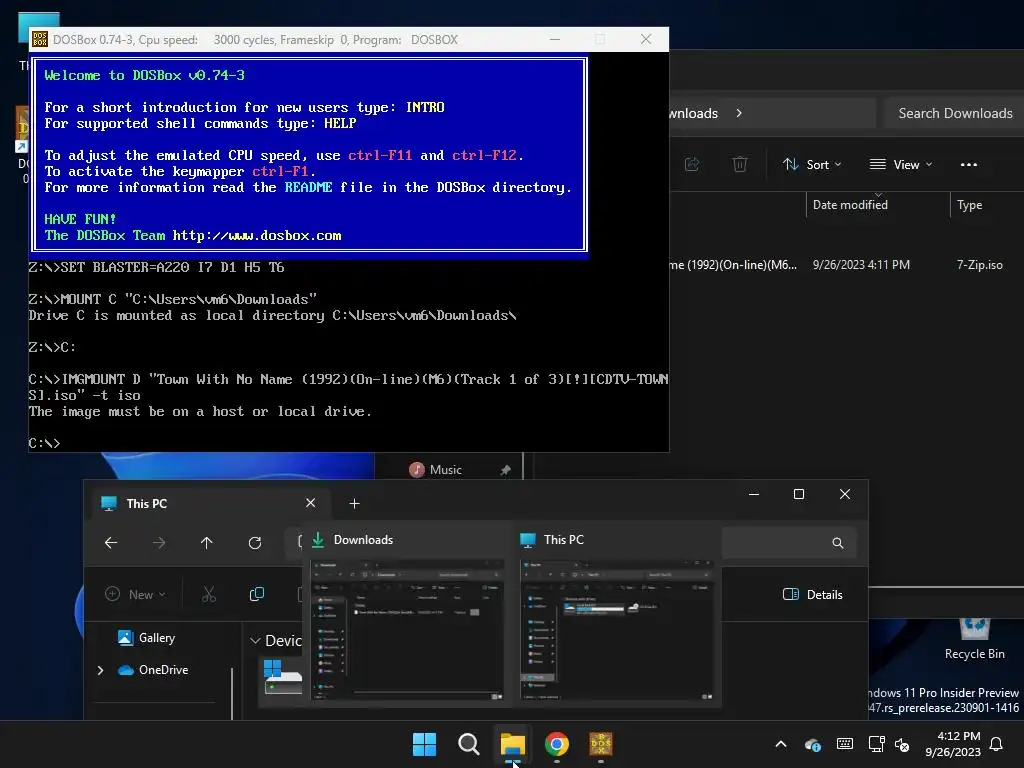
Task: Open Google Chrome from the taskbar
Action: [556, 744]
